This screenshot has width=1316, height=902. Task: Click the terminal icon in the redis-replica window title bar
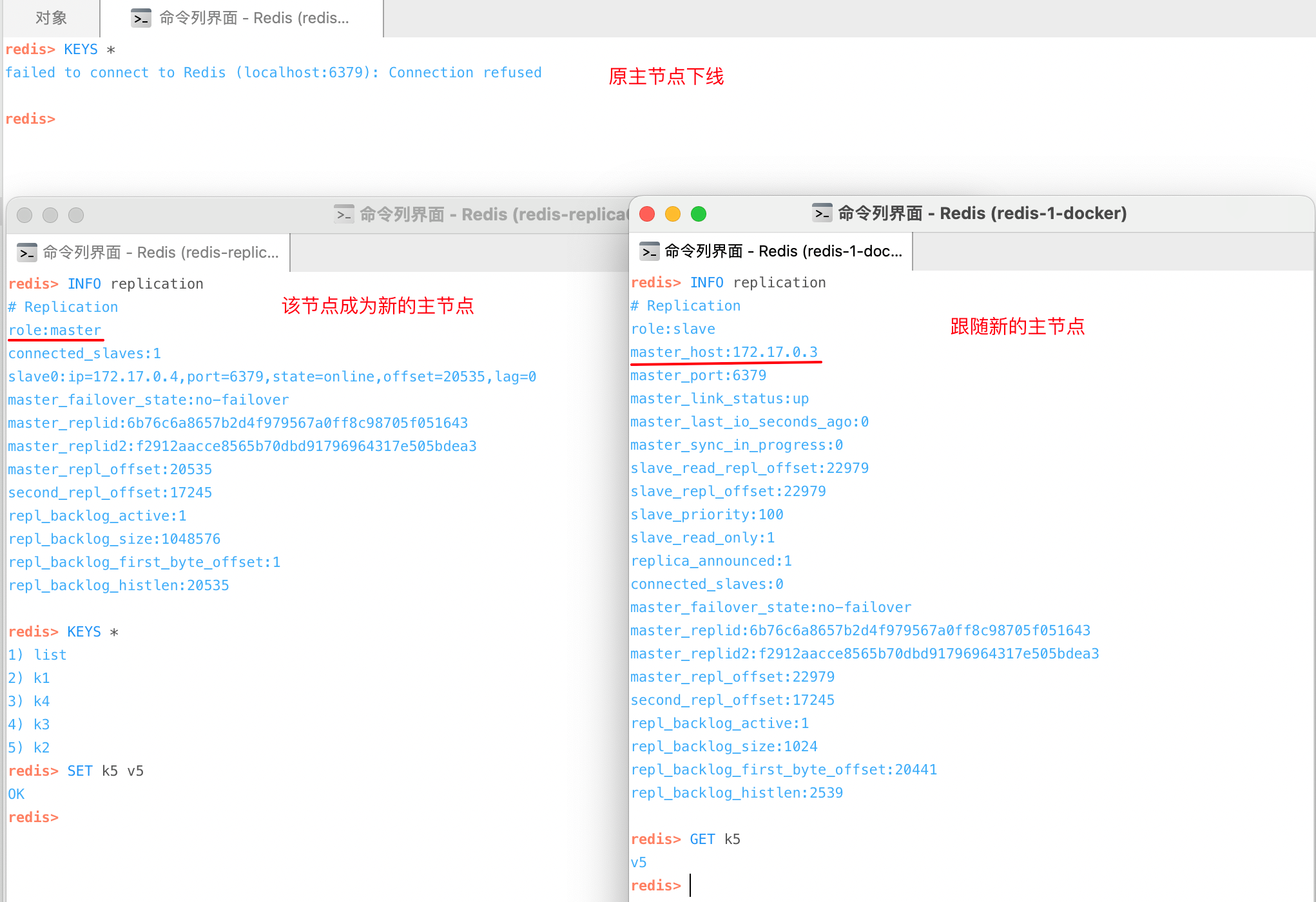(x=344, y=214)
